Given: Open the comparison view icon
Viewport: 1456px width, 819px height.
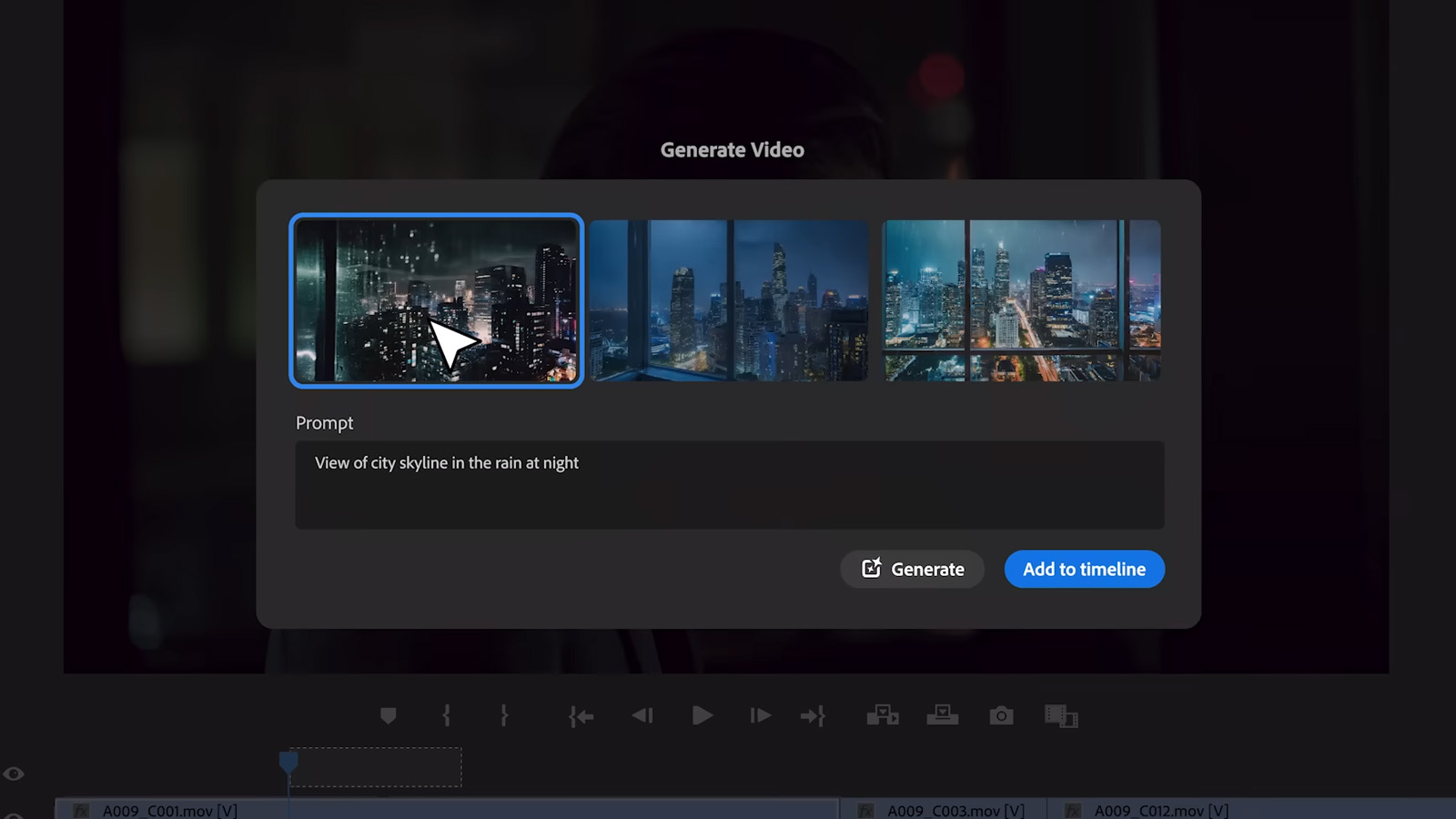Looking at the screenshot, I should coord(1061,716).
